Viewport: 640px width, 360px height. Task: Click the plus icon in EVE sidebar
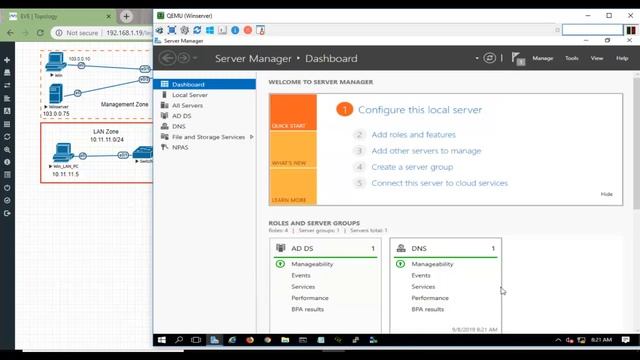pyautogui.click(x=7, y=60)
